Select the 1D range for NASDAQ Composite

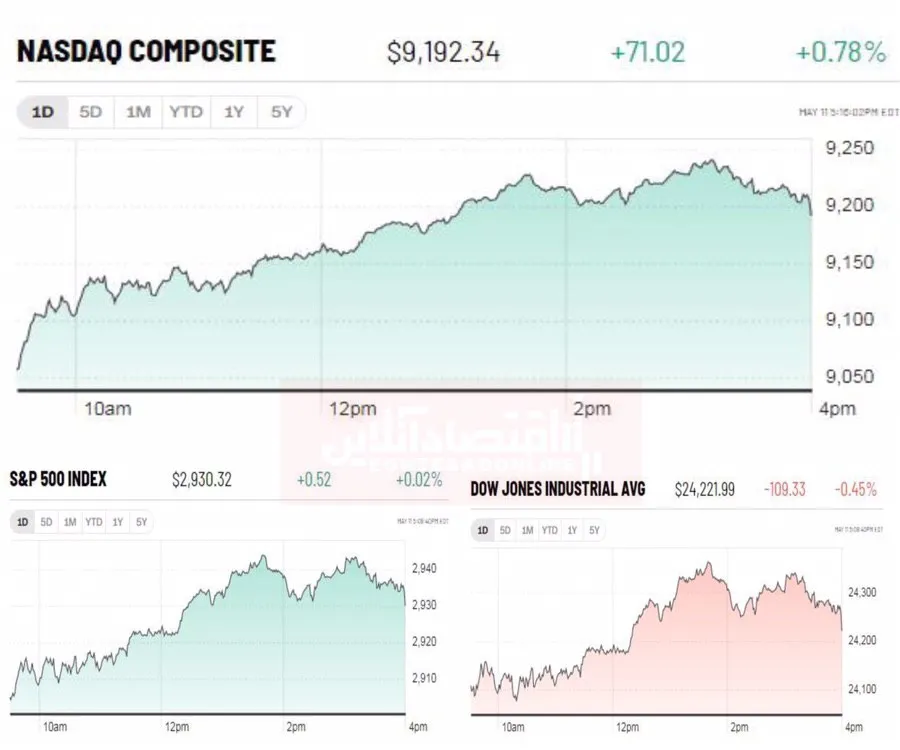43,112
